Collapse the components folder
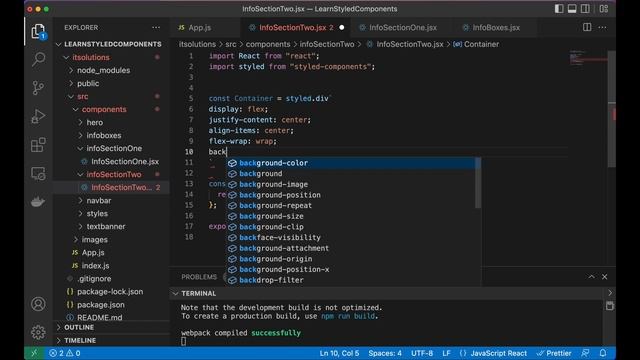This screenshot has width=640, height=360. [104, 109]
